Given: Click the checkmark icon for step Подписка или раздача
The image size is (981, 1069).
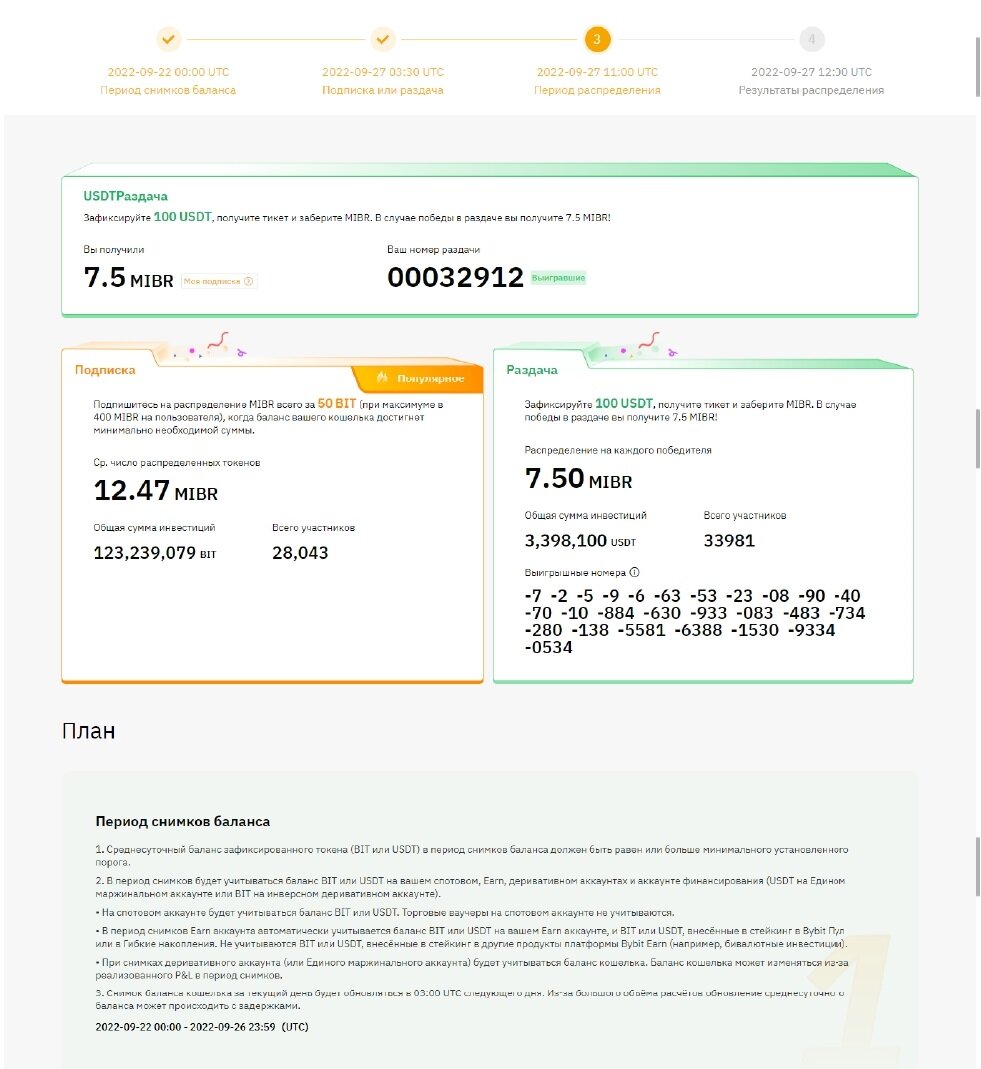Looking at the screenshot, I should click(x=383, y=40).
